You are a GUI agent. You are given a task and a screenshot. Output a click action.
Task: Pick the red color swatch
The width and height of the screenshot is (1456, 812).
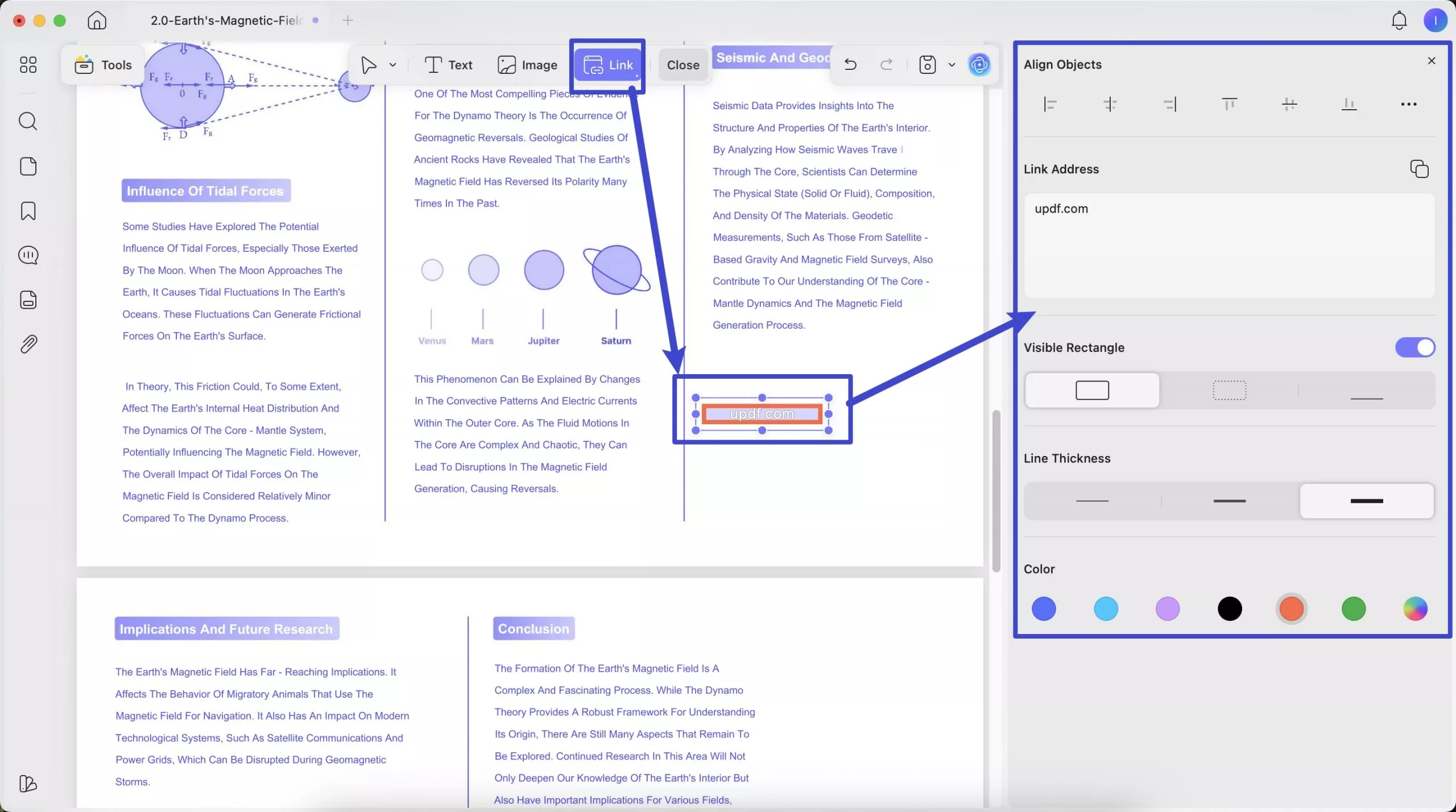[x=1290, y=608]
